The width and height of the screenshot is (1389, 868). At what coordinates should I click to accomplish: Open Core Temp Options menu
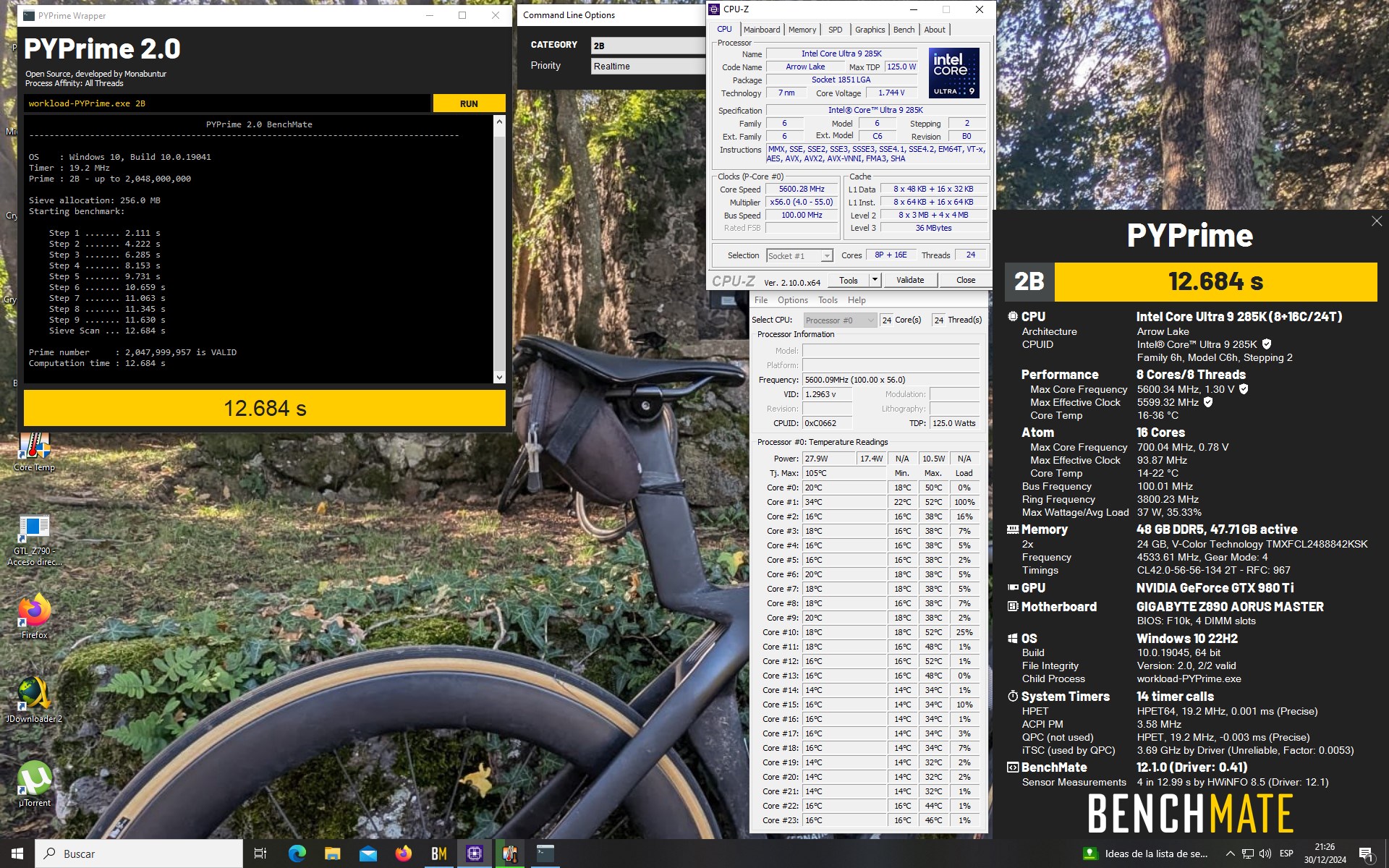coord(793,300)
